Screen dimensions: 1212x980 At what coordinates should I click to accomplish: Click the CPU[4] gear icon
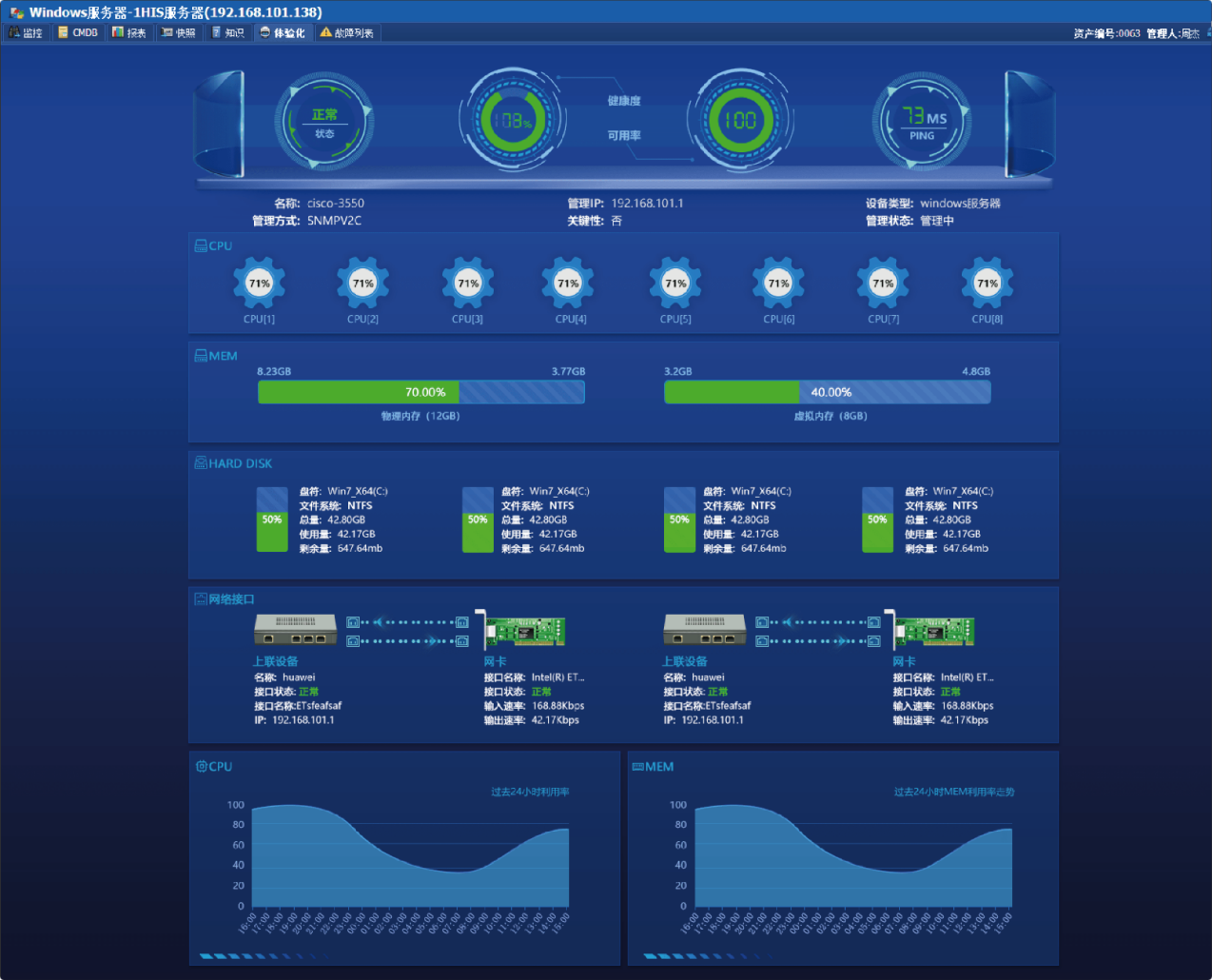pos(568,283)
